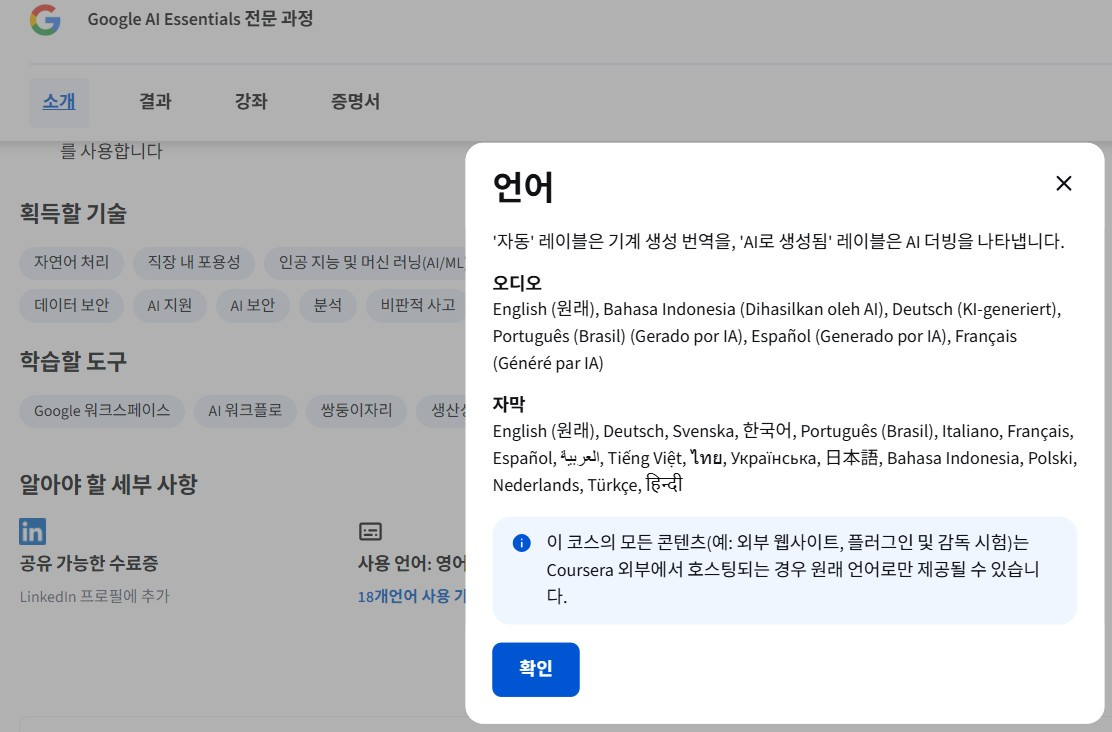Click the subtitles icon above 사용 언어
Viewport: 1112px width, 732px height.
(370, 531)
